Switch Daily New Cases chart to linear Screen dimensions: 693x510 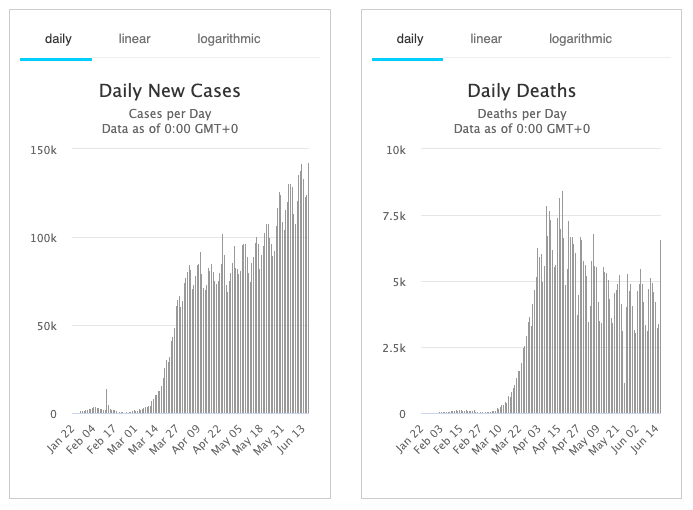(134, 39)
